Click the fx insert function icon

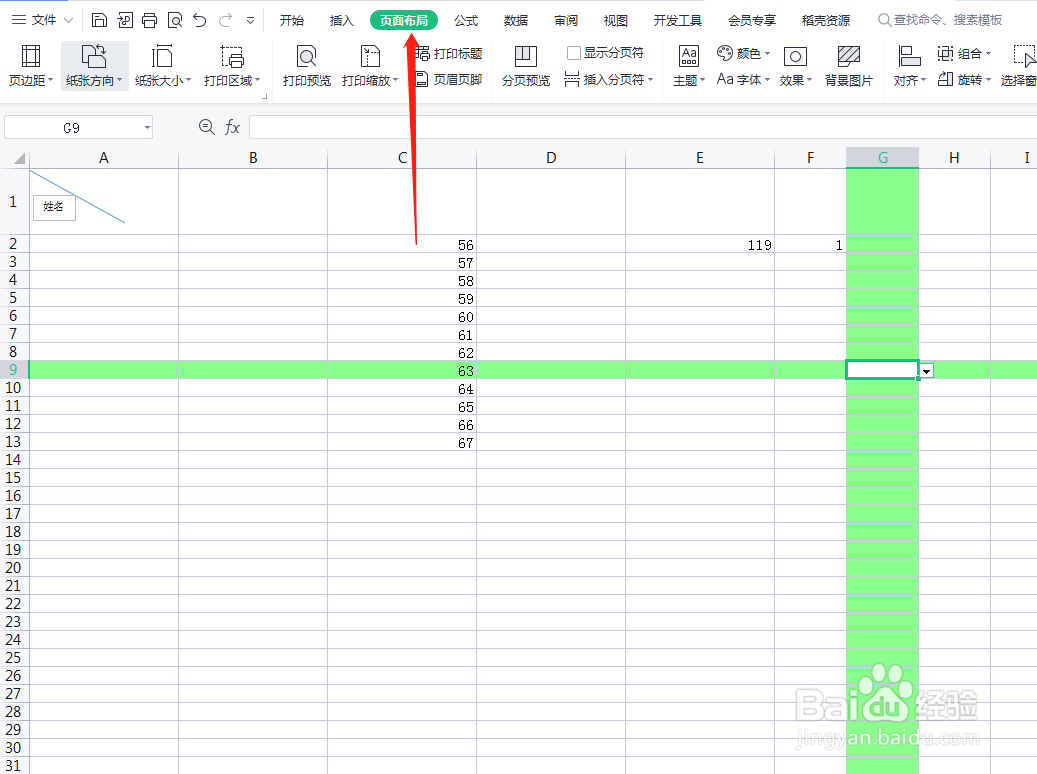(232, 127)
